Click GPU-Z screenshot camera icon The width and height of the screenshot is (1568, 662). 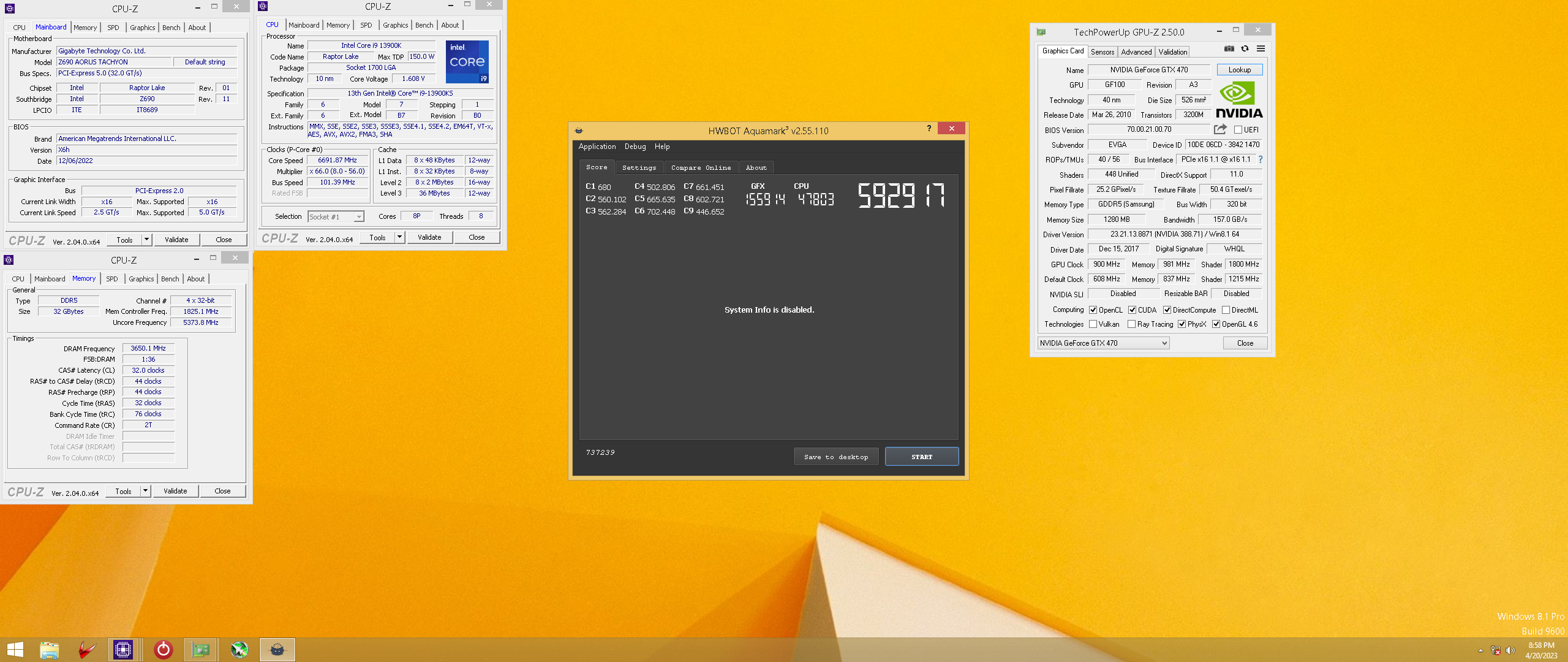(1229, 49)
